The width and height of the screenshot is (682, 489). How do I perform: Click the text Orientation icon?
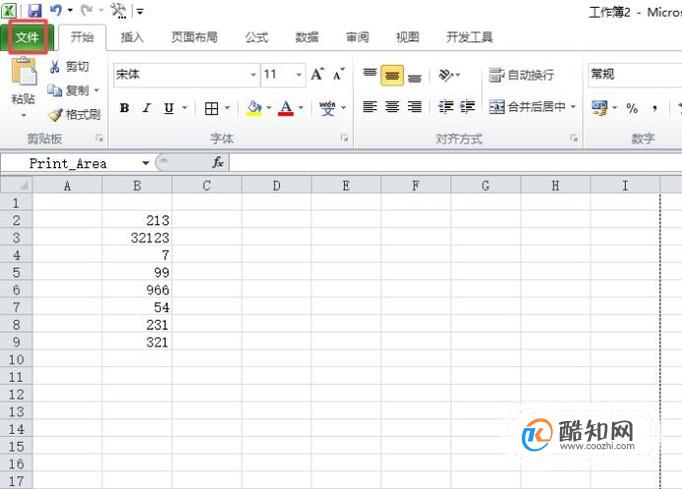coord(446,75)
